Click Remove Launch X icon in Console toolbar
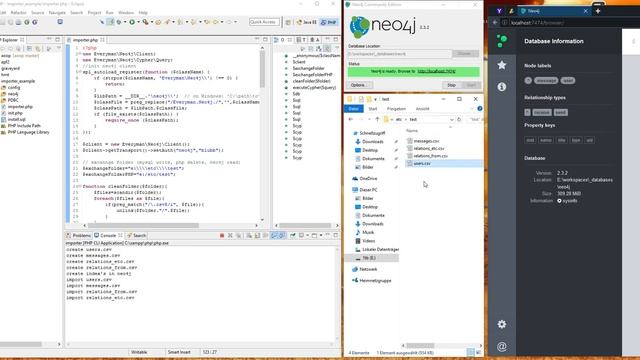This screenshot has height=360, width=640. tap(230, 236)
